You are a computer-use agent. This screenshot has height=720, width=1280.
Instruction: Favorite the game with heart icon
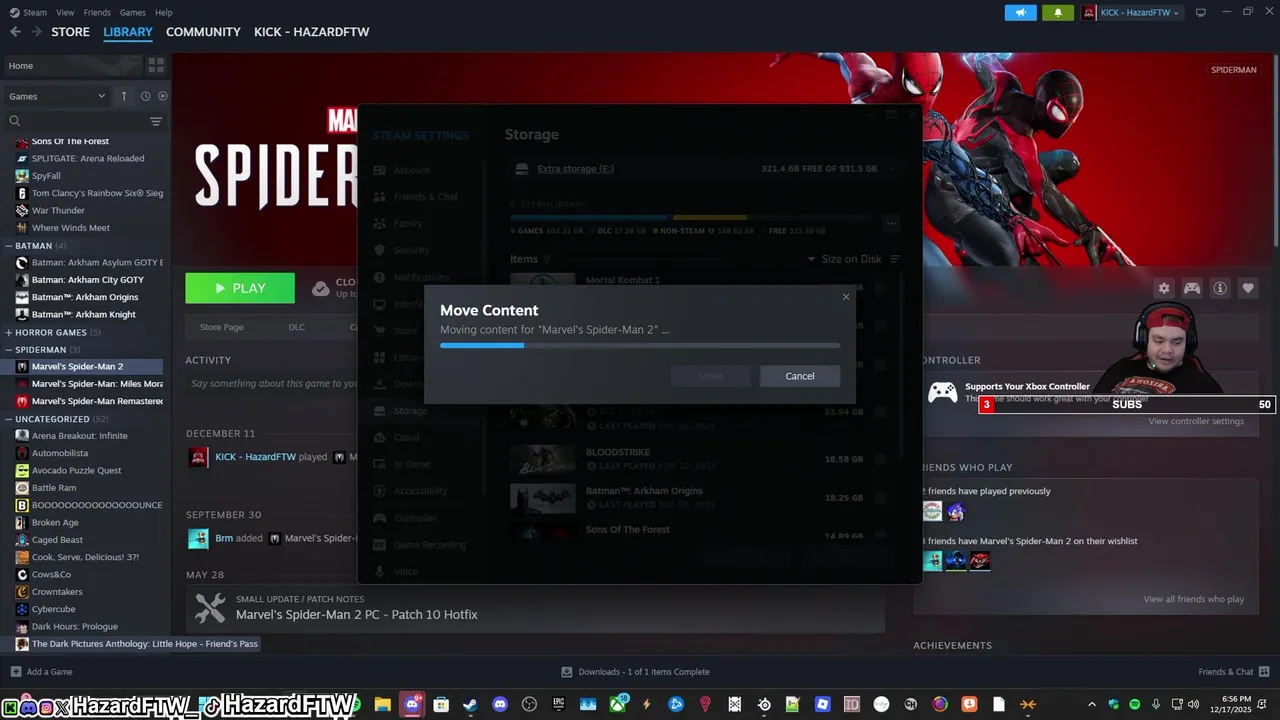[x=1248, y=288]
